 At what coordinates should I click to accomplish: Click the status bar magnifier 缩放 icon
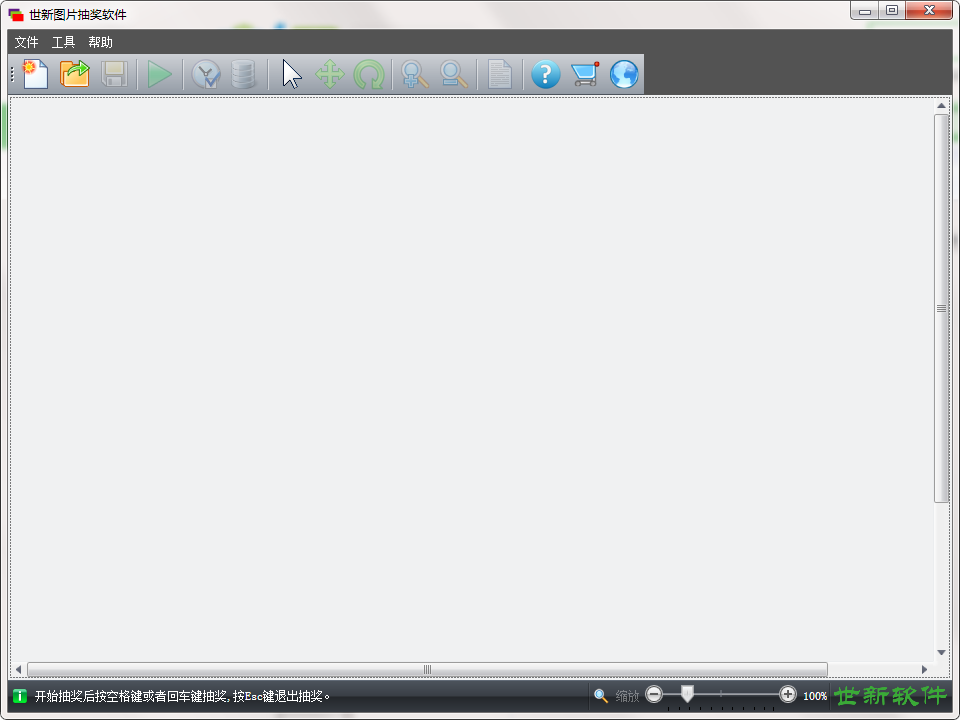coord(601,696)
